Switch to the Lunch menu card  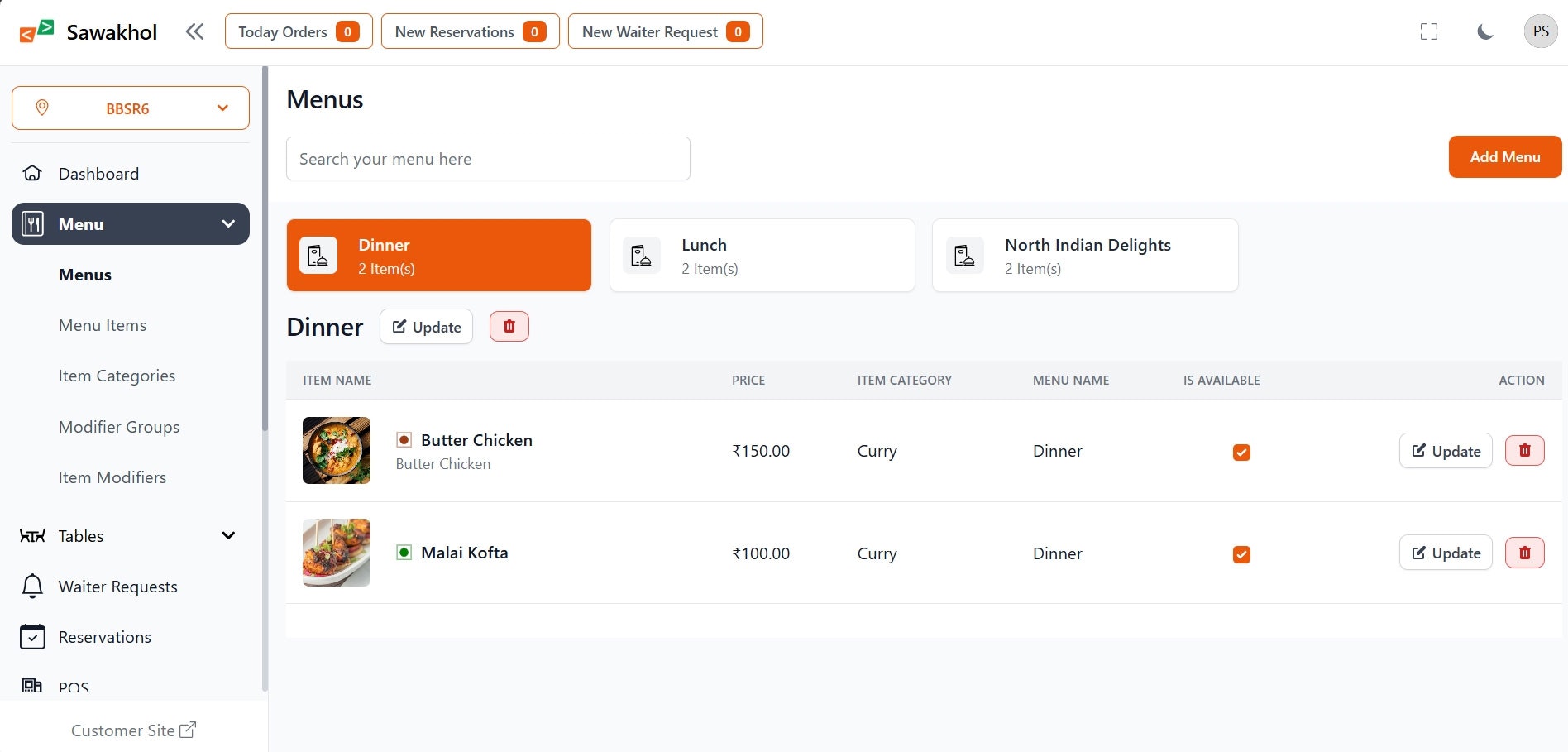(762, 255)
